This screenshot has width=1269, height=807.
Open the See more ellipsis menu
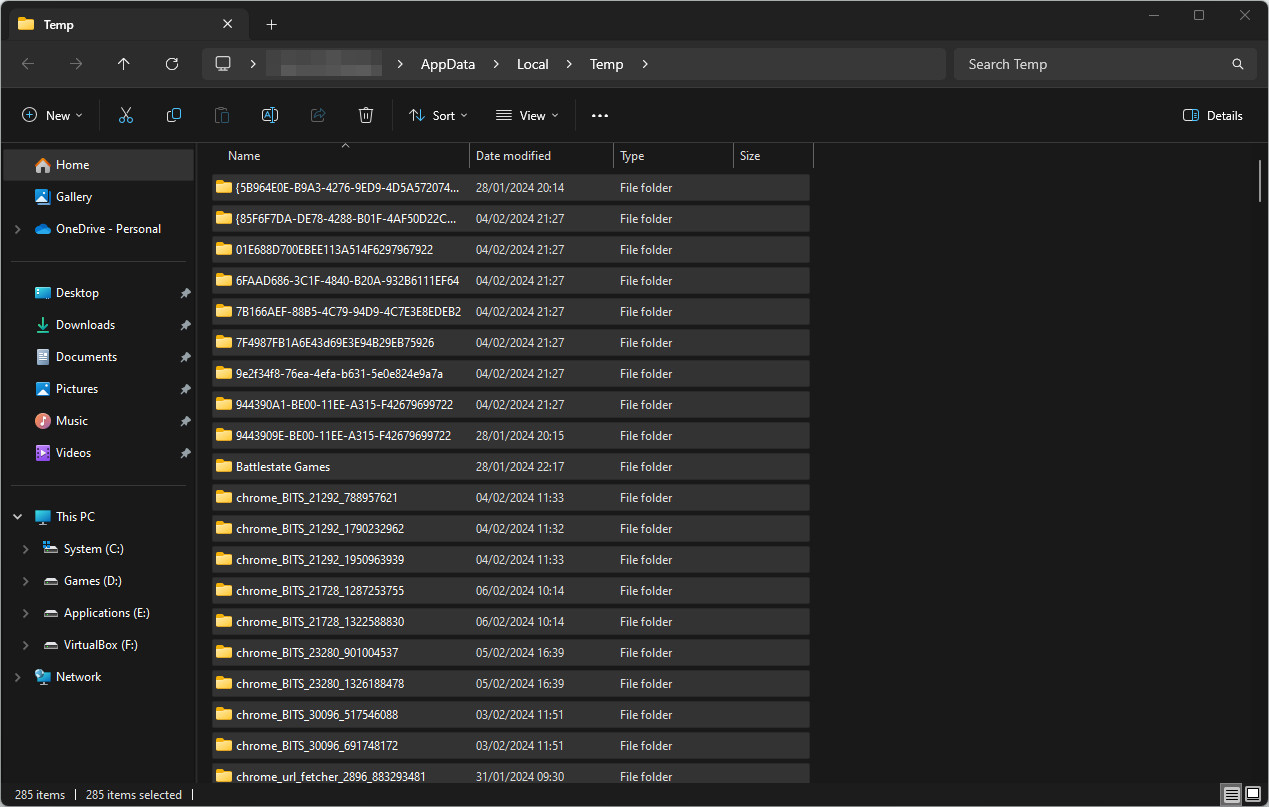point(600,116)
